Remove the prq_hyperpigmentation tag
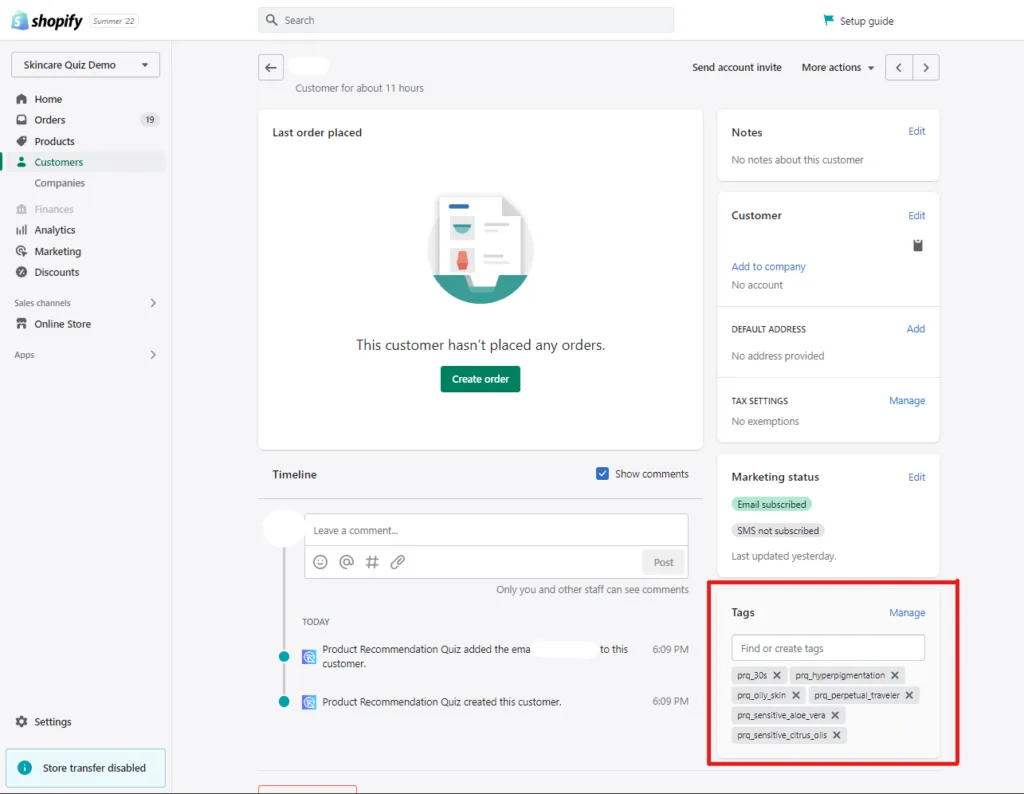The height and width of the screenshot is (794, 1024). click(x=895, y=675)
